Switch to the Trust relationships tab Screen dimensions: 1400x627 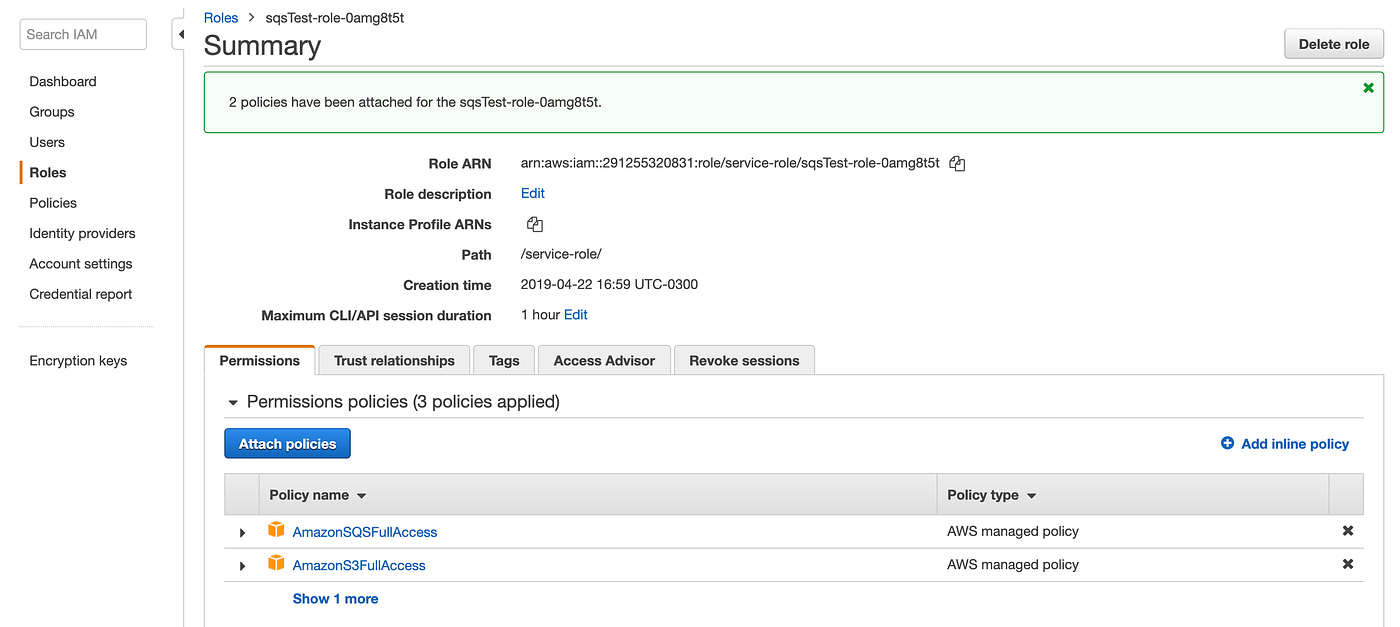click(x=394, y=360)
